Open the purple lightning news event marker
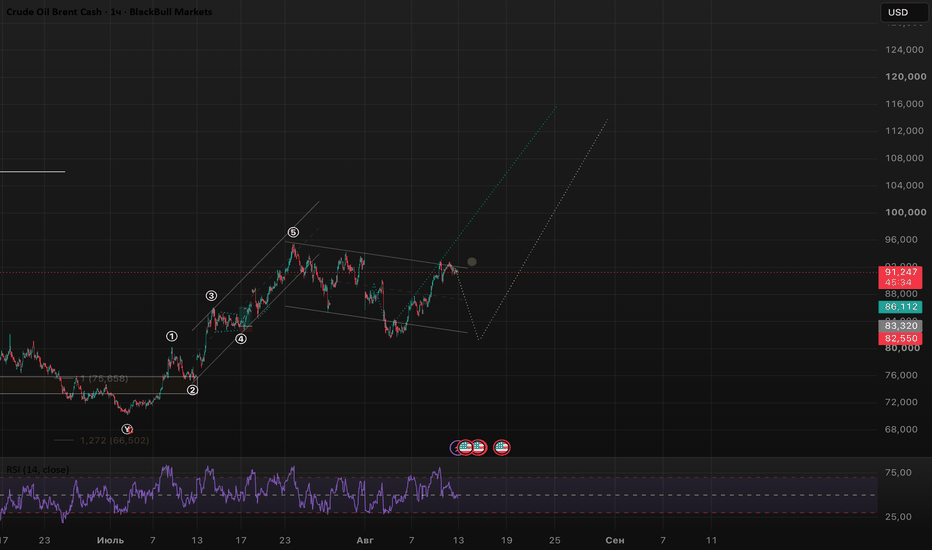932x550 pixels. click(455, 448)
